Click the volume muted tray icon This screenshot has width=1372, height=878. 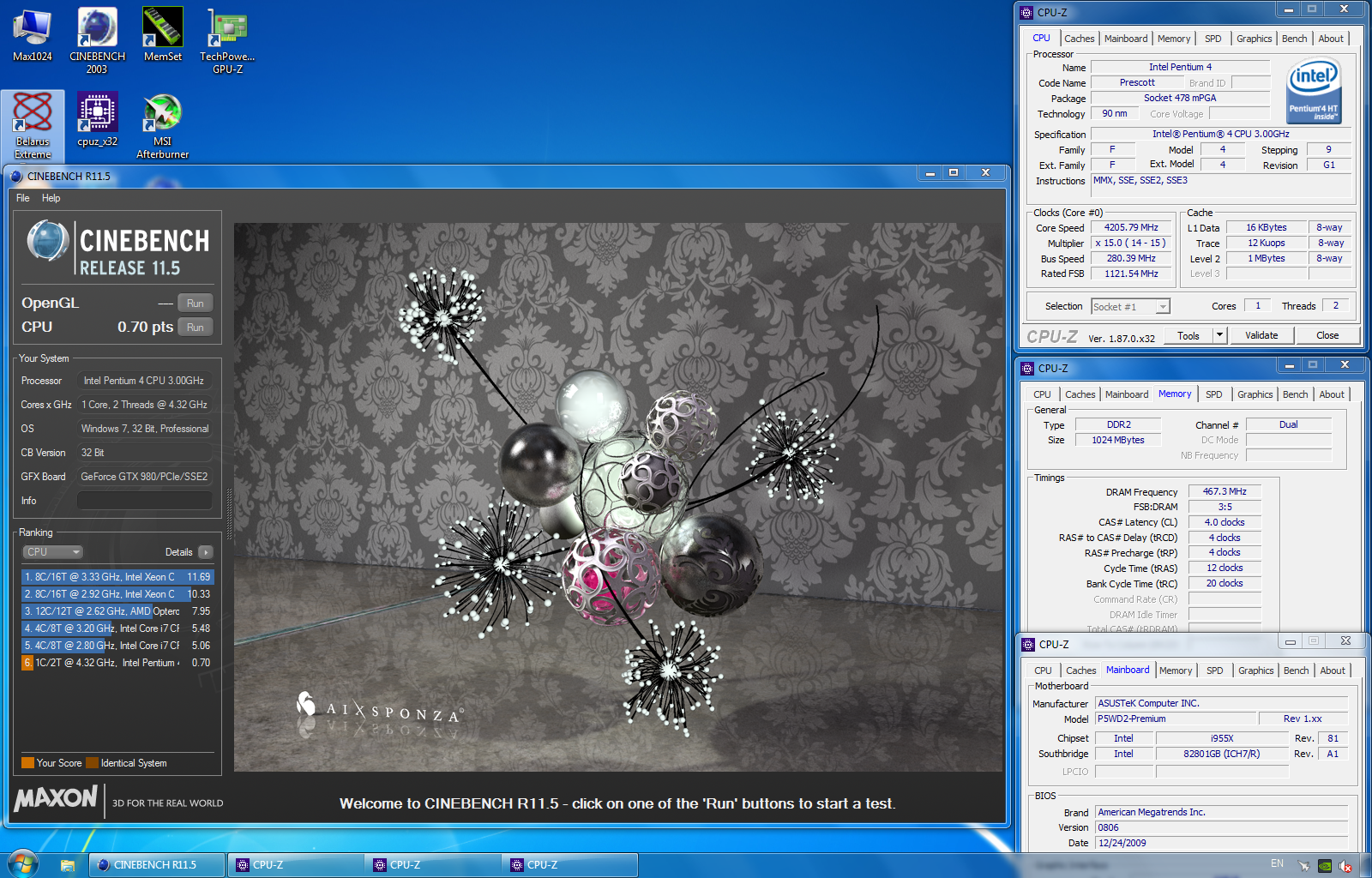[1345, 865]
